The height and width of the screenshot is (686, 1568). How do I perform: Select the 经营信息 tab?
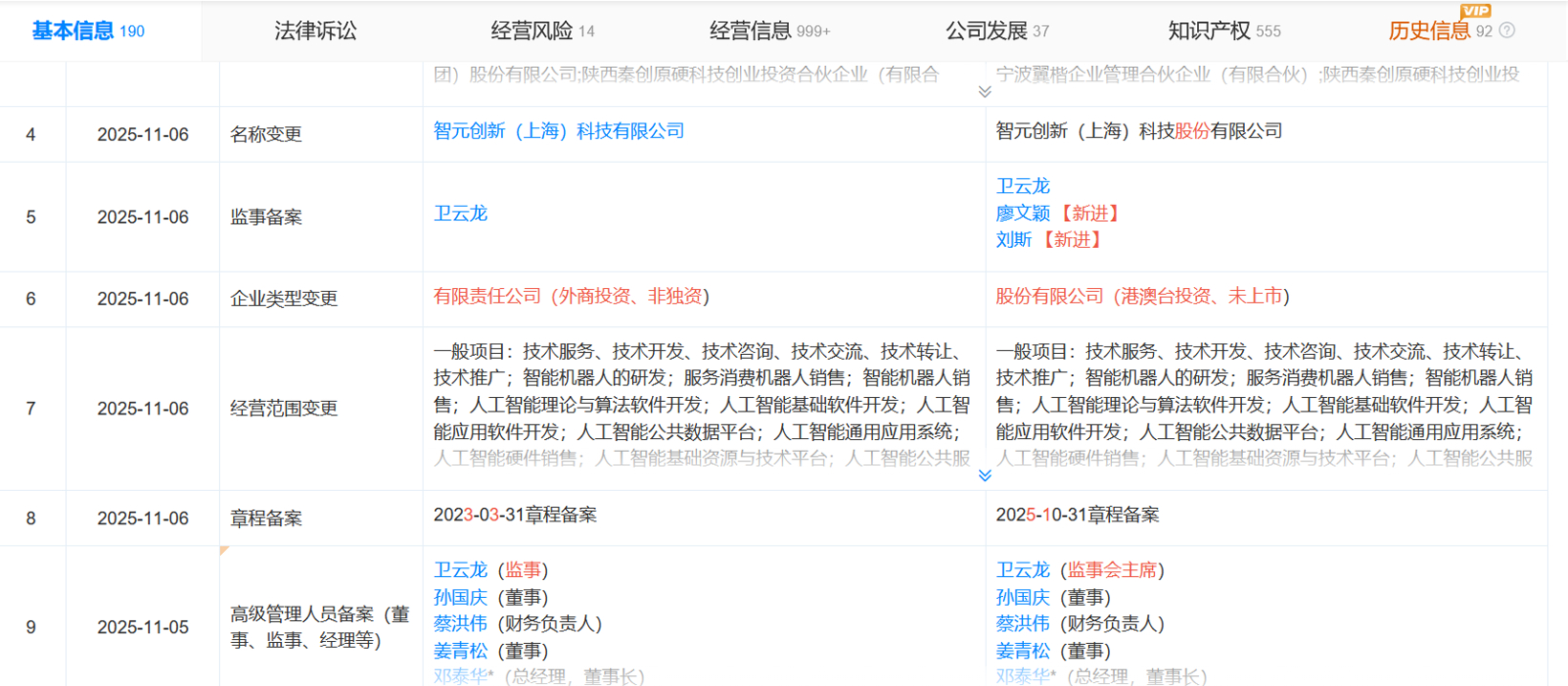point(770,31)
